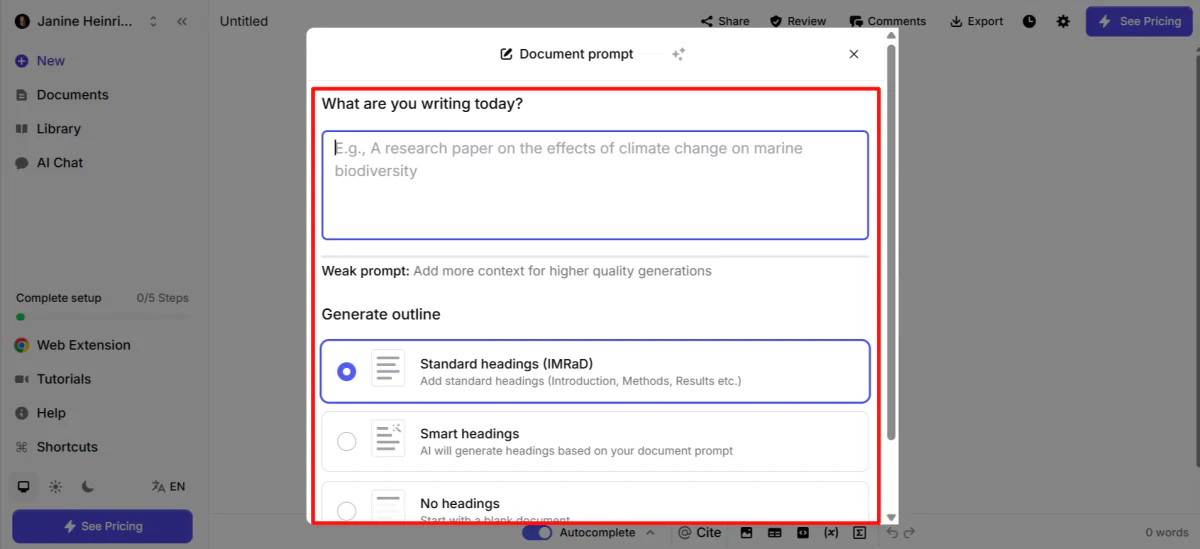Undo the last action
1200x549 pixels.
point(892,533)
